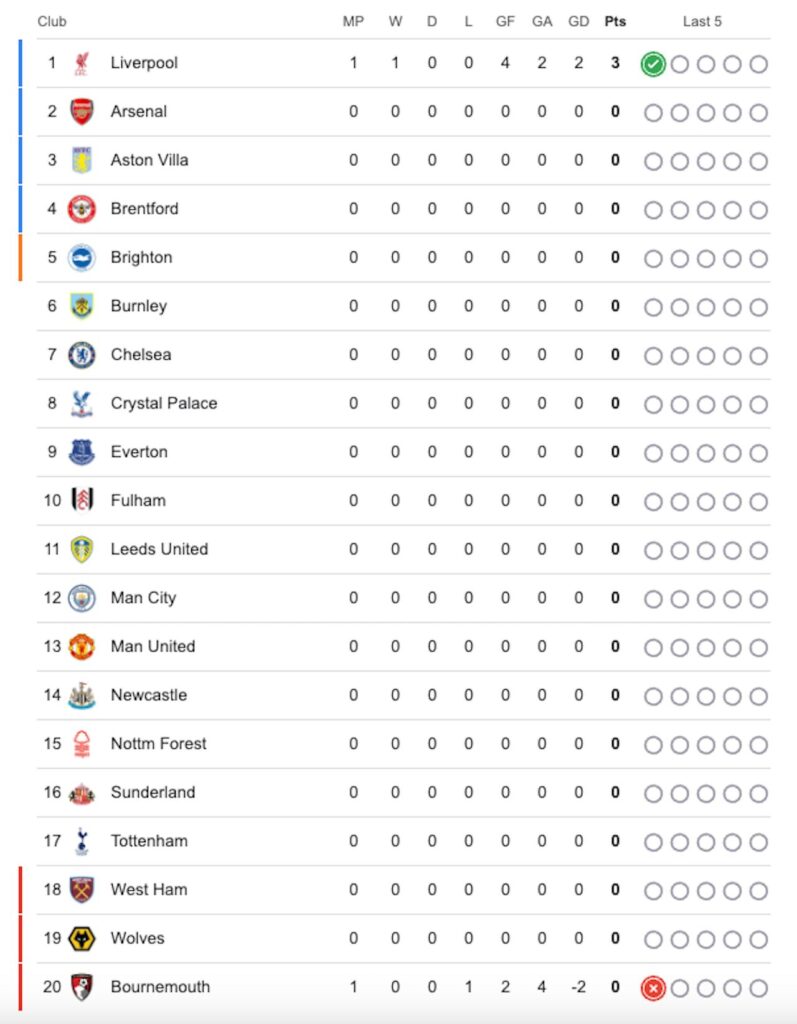Select the Brentford bee crest icon
The image size is (797, 1024).
81,209
